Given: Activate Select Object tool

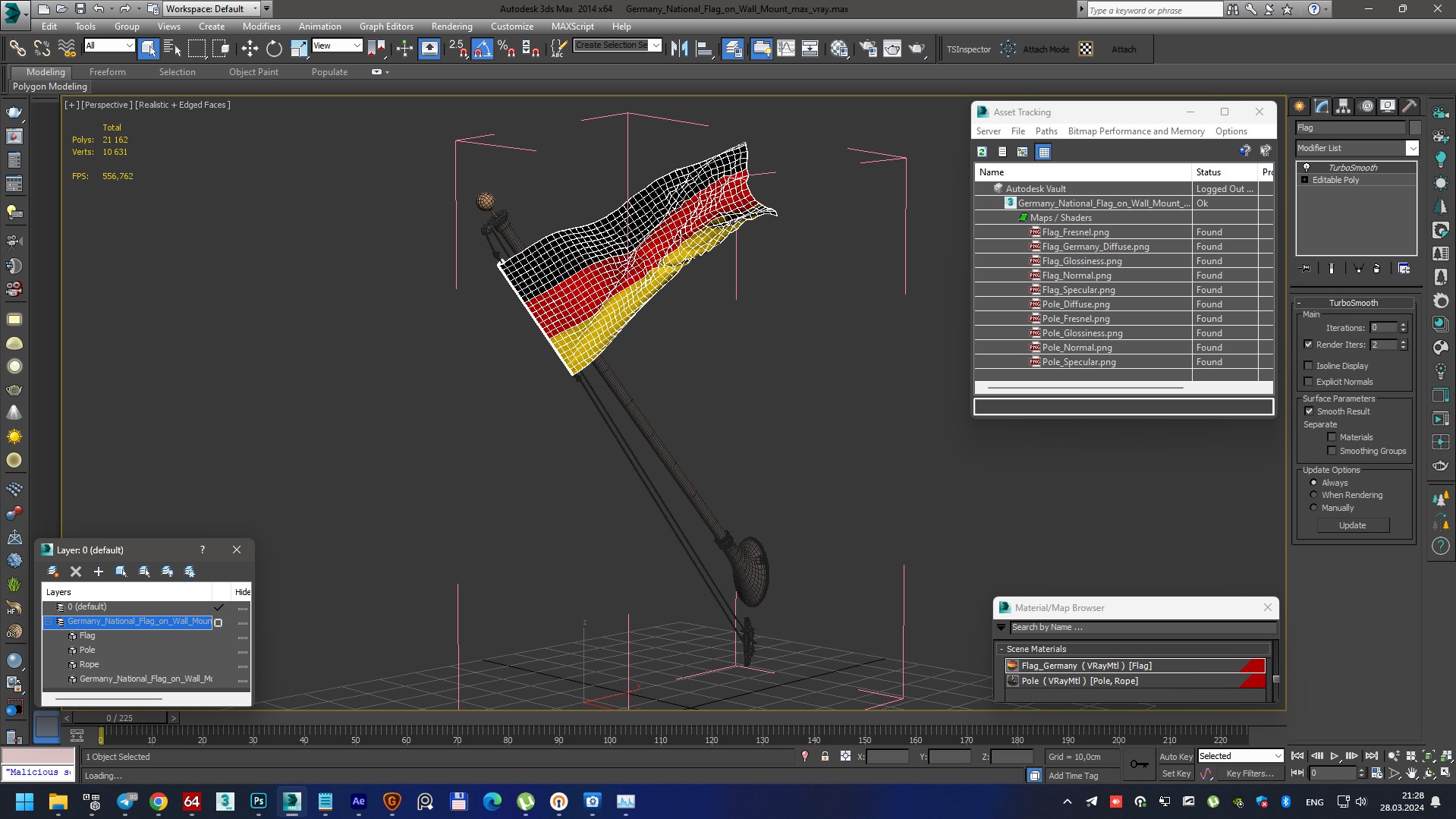Looking at the screenshot, I should (x=149, y=49).
